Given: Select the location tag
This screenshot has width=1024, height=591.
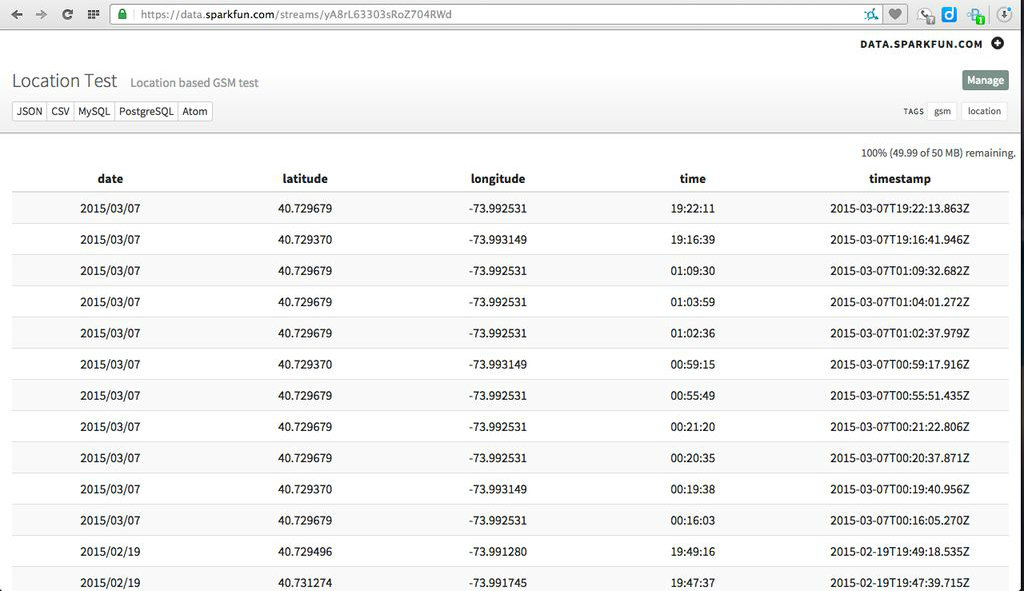Looking at the screenshot, I should 984,111.
